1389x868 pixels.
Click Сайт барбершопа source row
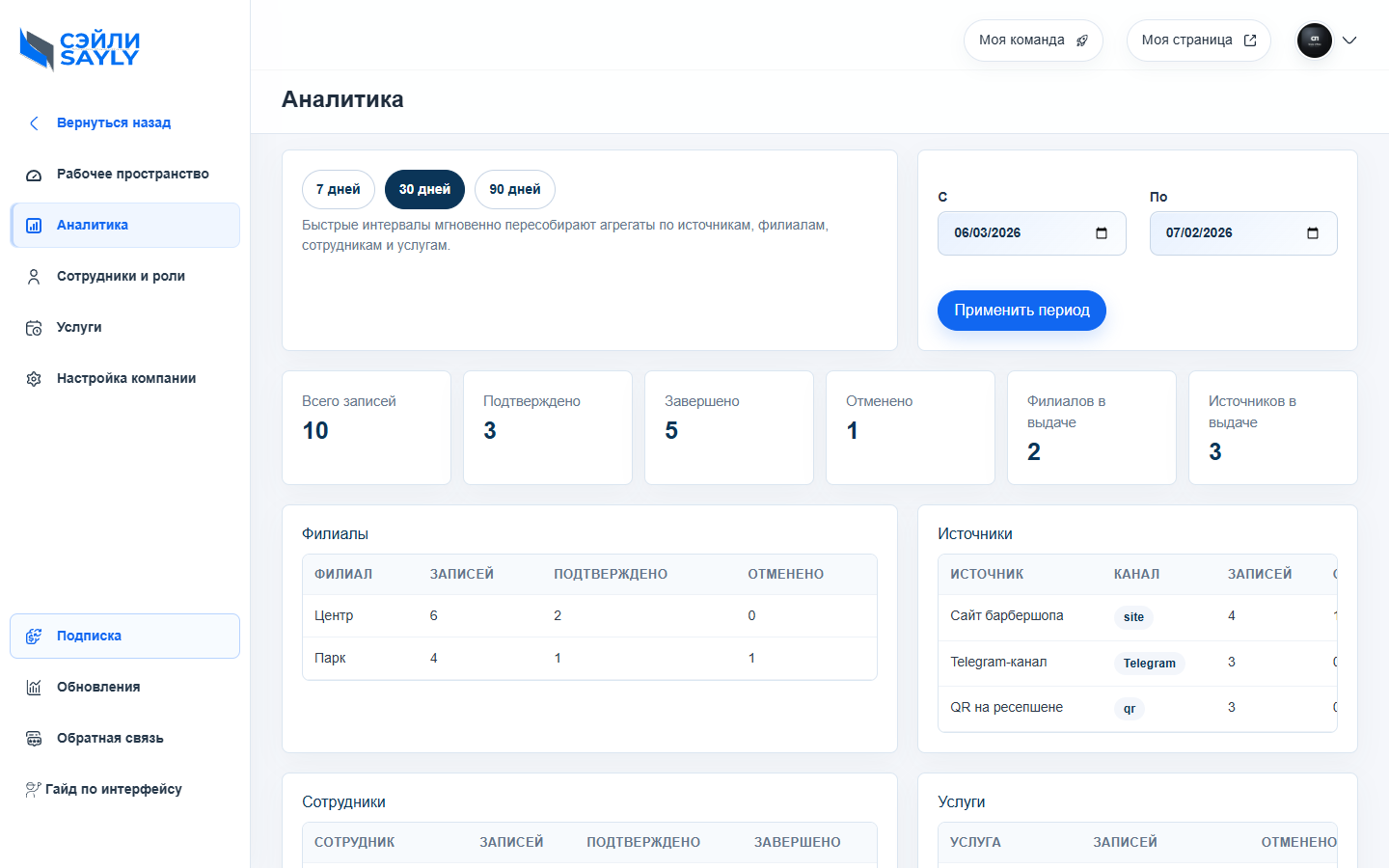(1137, 617)
